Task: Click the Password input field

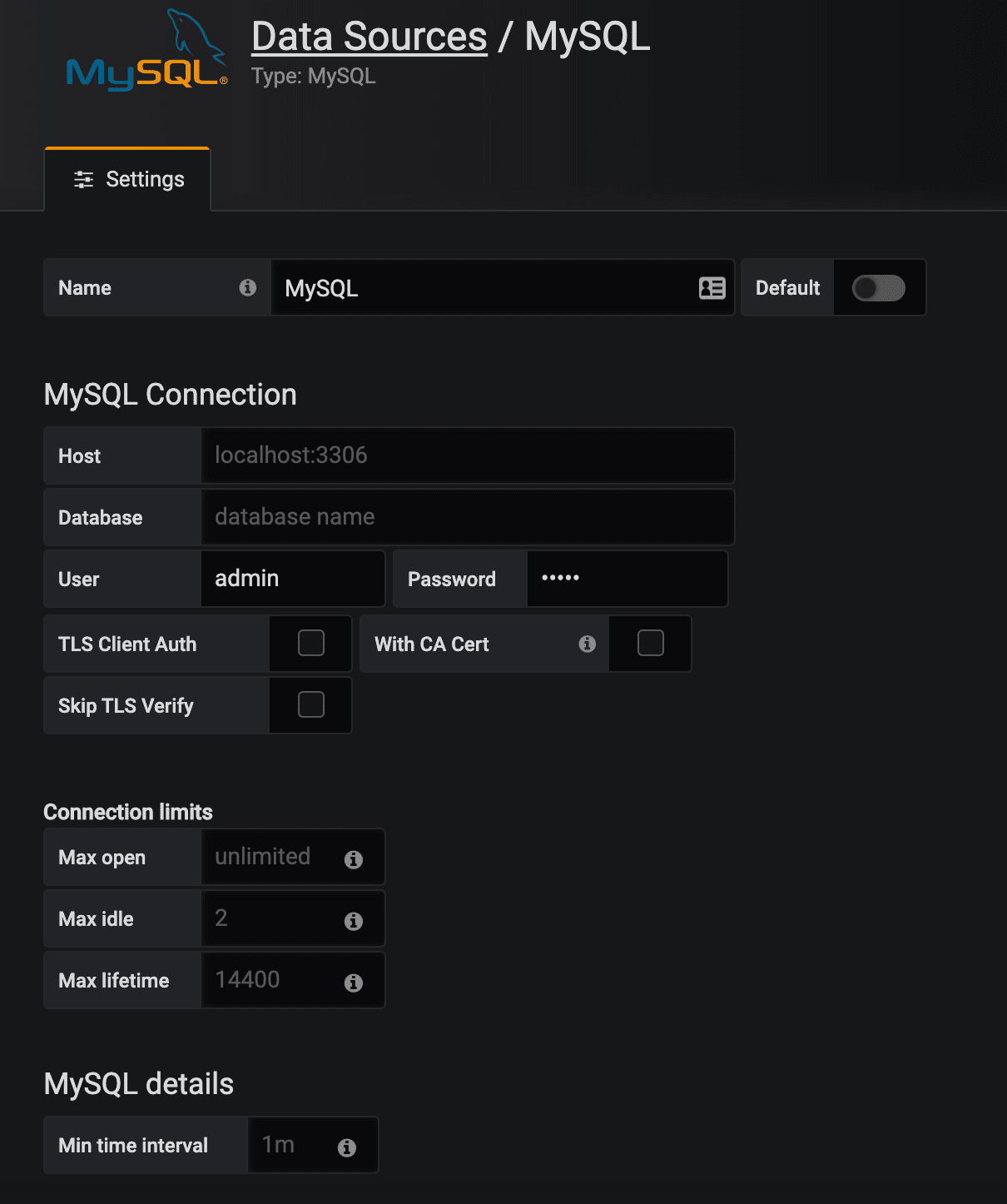Action: click(627, 579)
